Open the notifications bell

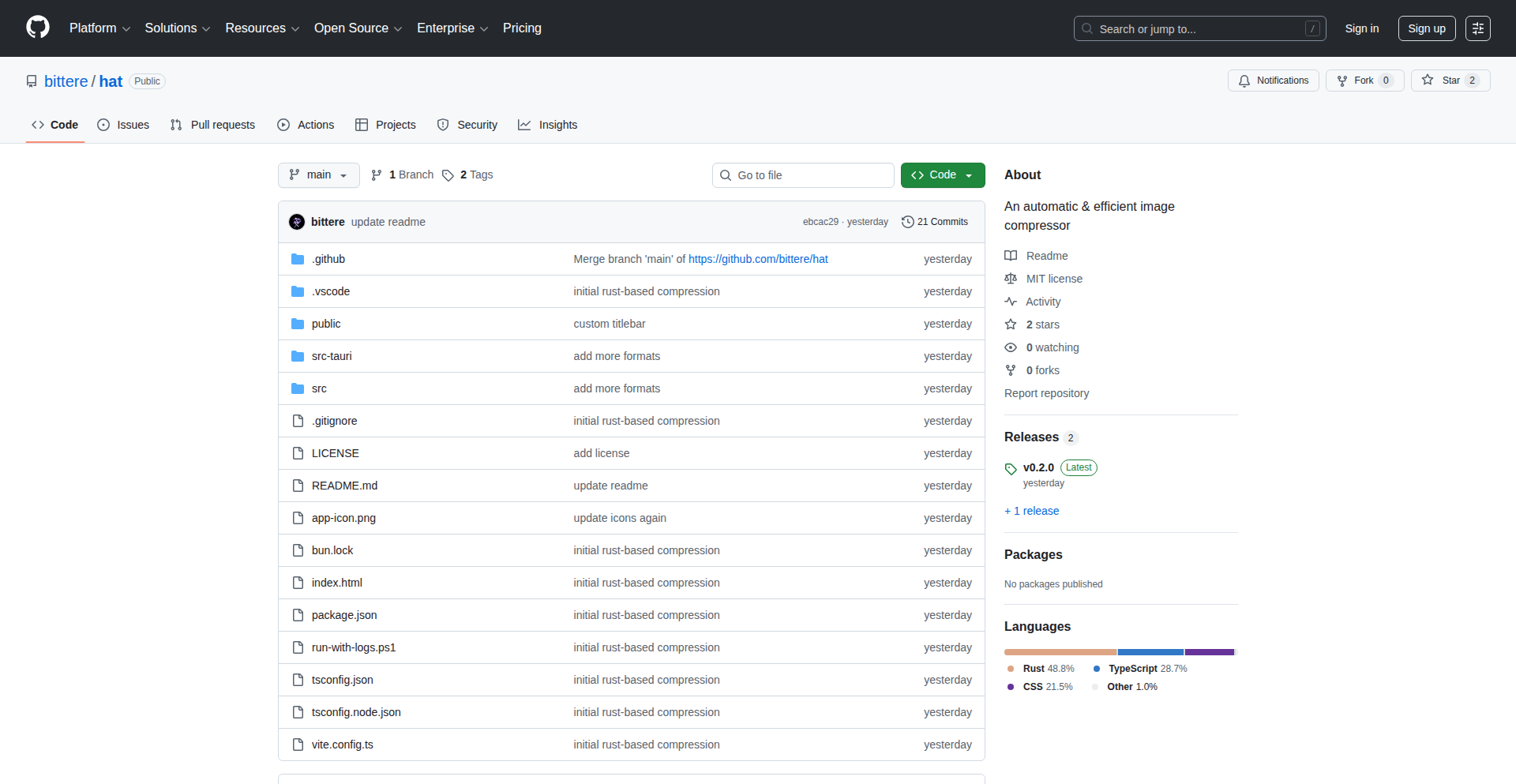pyautogui.click(x=1244, y=81)
